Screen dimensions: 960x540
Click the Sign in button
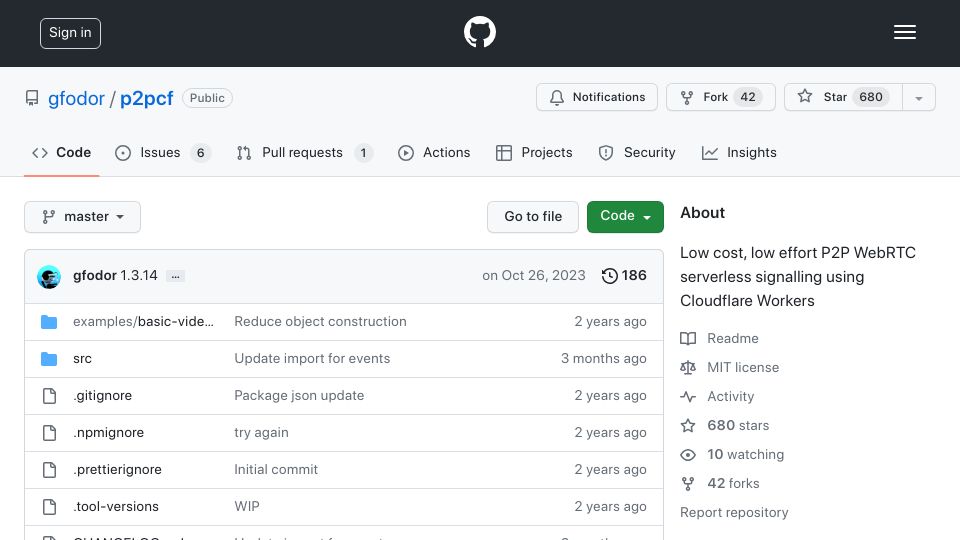tap(70, 33)
